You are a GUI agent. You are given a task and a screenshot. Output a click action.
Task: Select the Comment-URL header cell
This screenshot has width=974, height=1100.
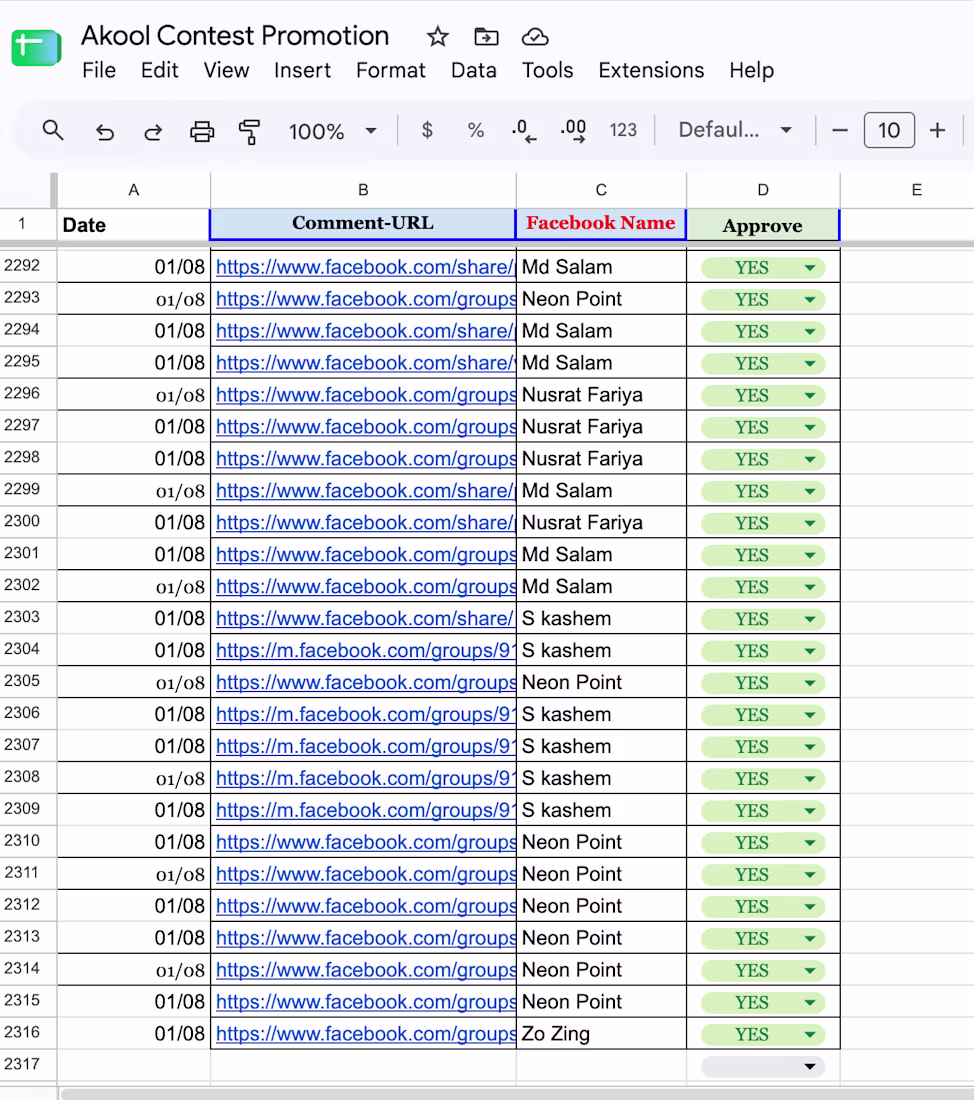click(x=363, y=224)
